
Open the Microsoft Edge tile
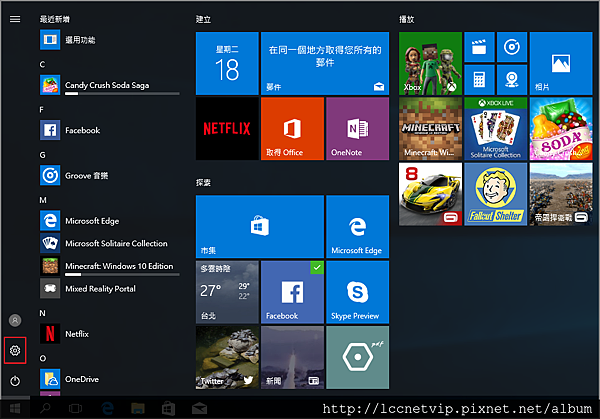(x=357, y=227)
